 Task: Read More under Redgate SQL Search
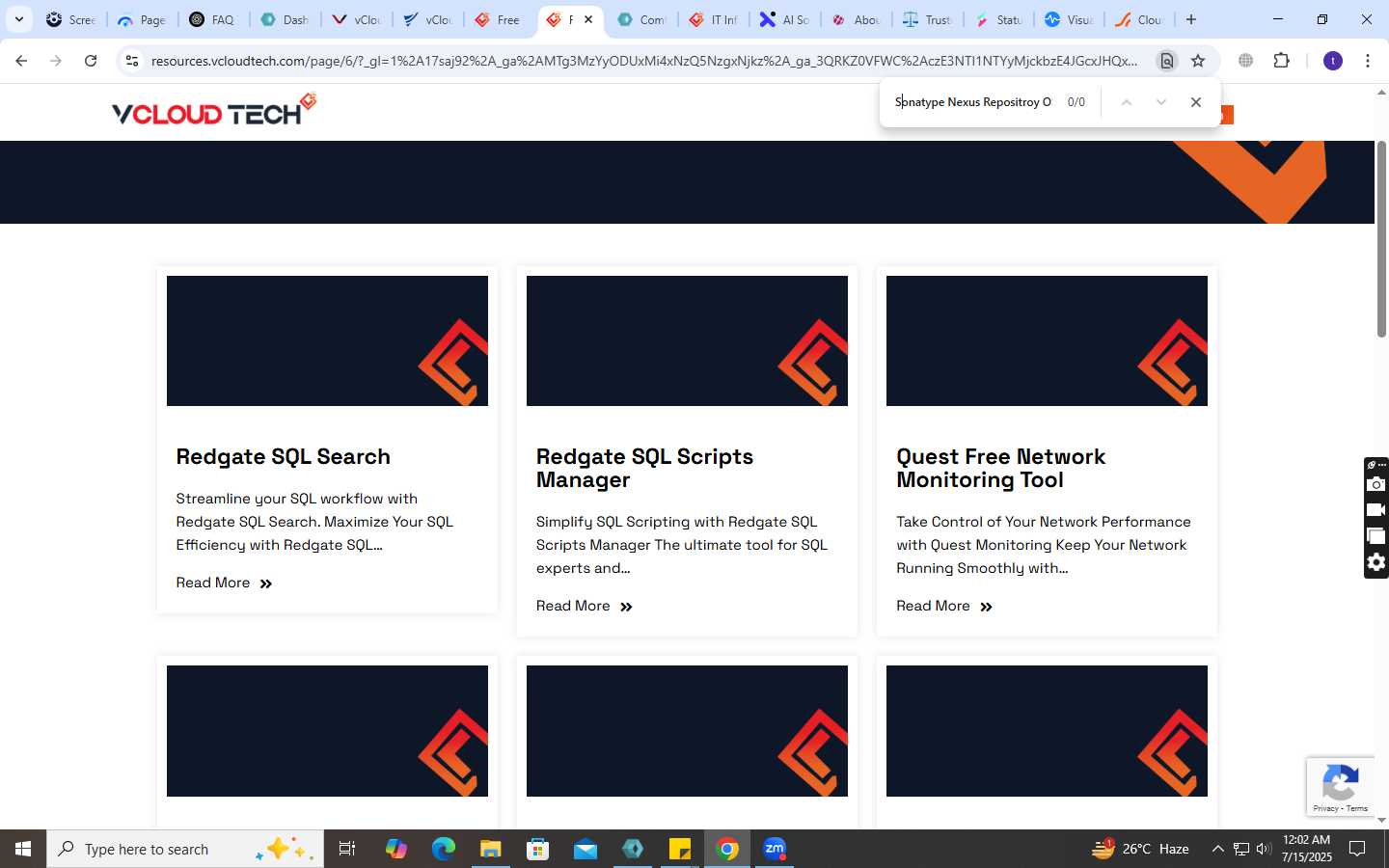click(224, 583)
